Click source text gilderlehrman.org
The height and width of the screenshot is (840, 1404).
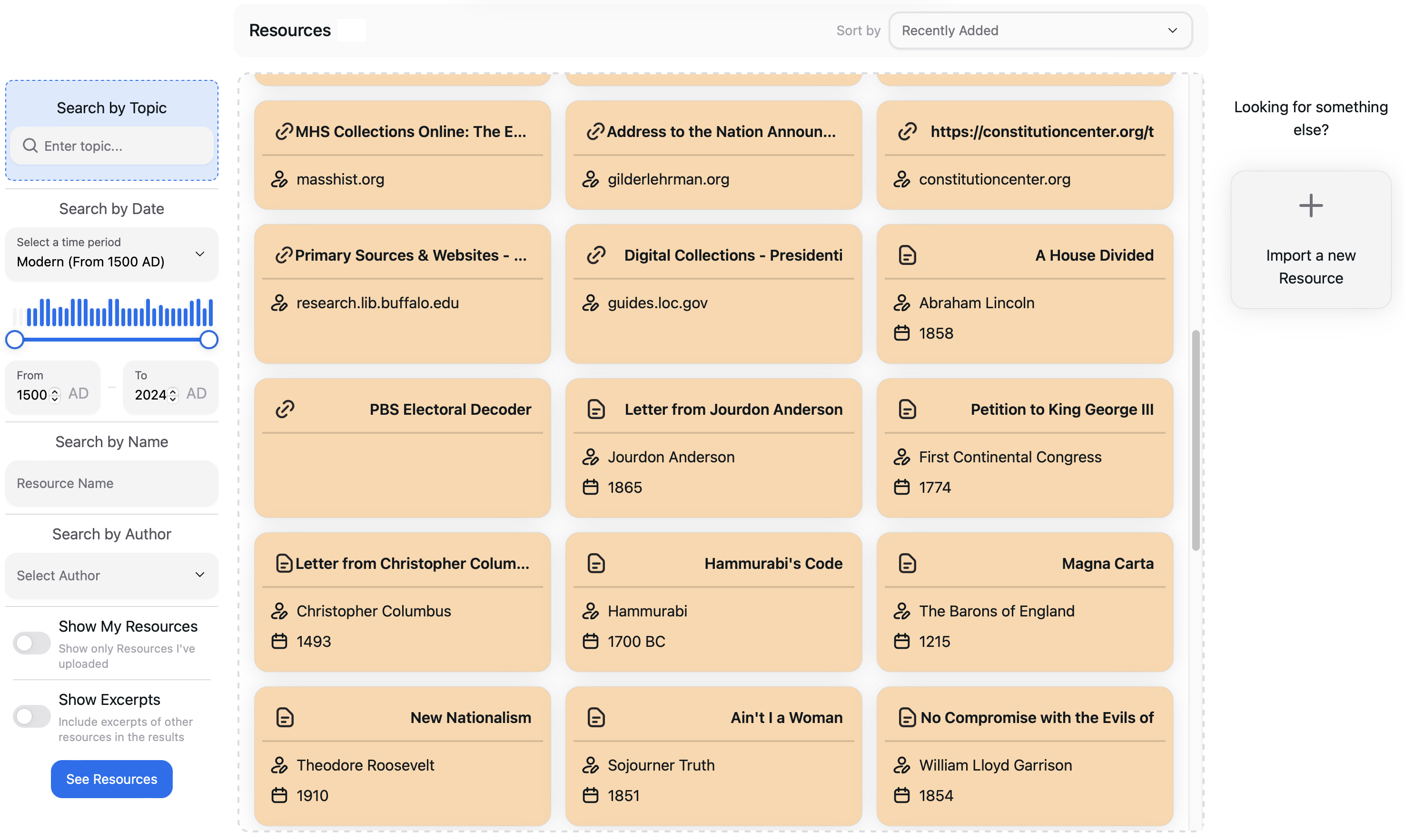point(668,179)
